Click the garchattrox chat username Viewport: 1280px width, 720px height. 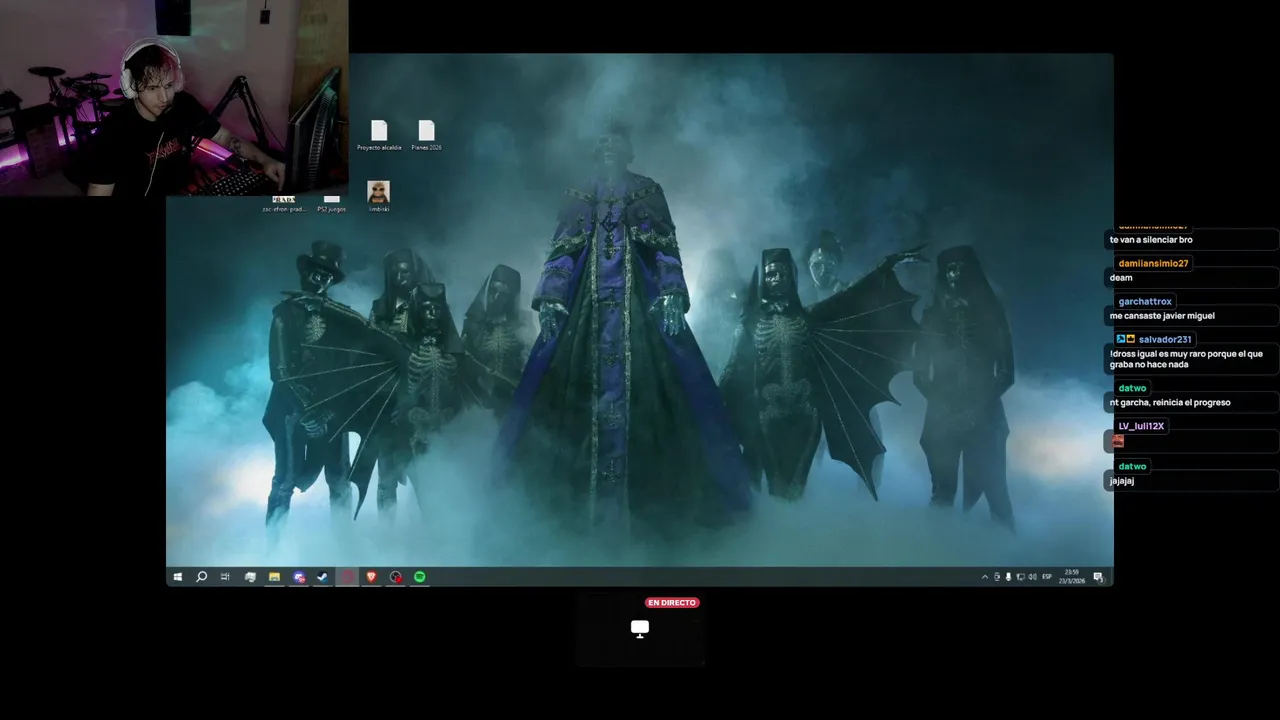[x=1145, y=302]
